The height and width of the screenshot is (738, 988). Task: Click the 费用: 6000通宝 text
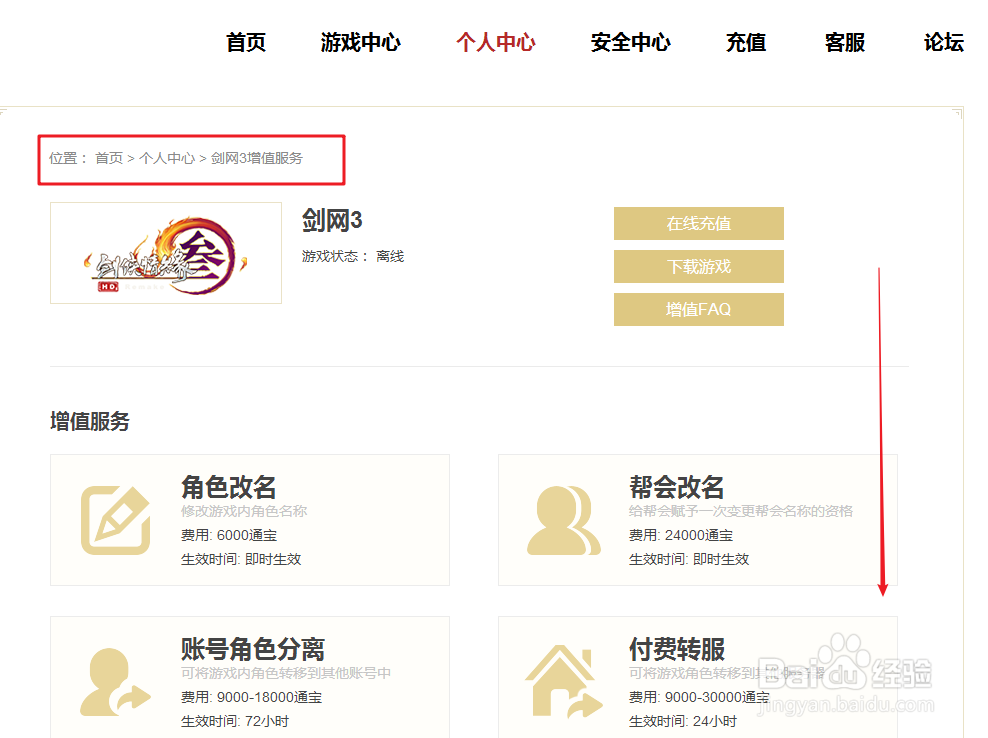pyautogui.click(x=229, y=535)
